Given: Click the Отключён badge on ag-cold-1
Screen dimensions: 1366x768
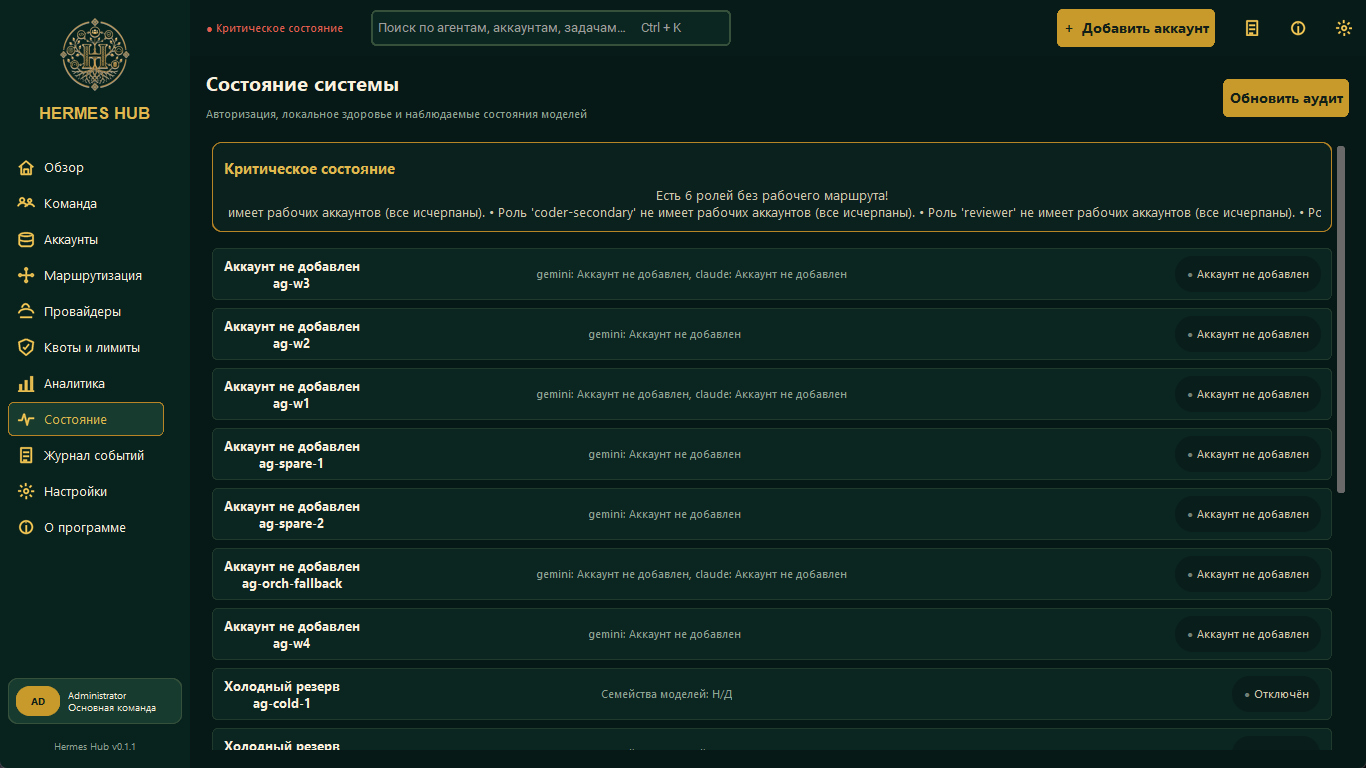Looking at the screenshot, I should click(1276, 694).
